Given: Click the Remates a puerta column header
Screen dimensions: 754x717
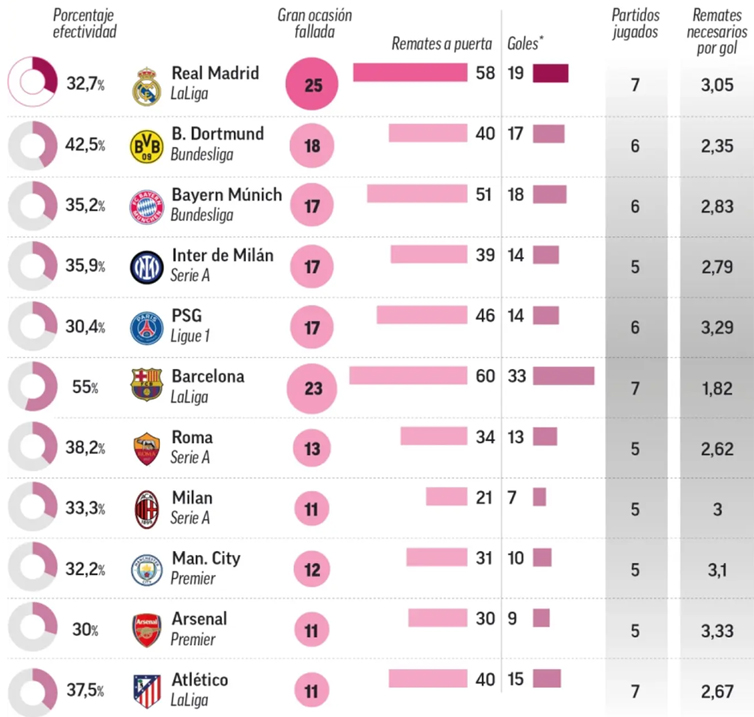Looking at the screenshot, I should pyautogui.click(x=441, y=44).
